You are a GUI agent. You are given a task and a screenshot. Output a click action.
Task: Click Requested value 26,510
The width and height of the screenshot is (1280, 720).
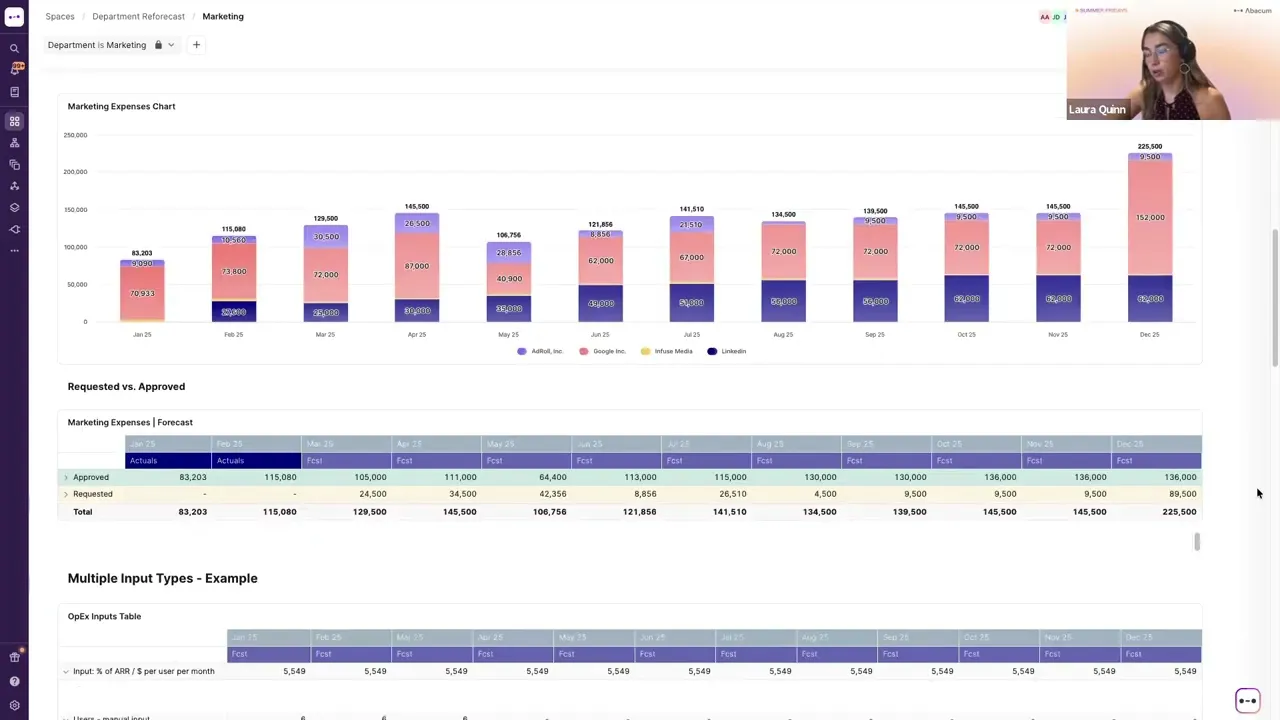click(732, 494)
